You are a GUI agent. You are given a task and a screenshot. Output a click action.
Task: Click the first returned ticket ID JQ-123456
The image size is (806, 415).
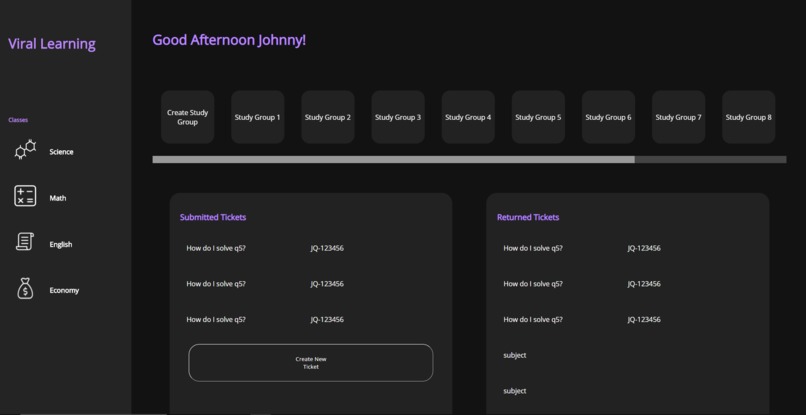(x=644, y=248)
